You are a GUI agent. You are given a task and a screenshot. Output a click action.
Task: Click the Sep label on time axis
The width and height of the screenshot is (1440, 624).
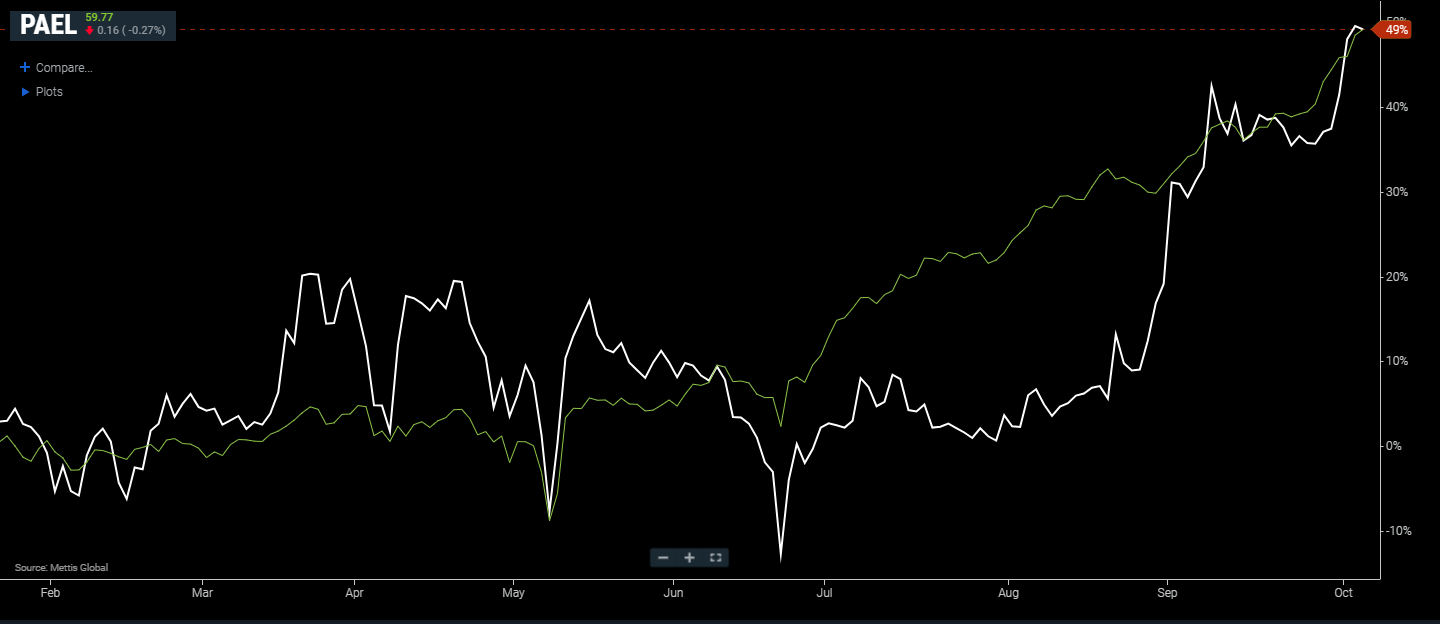click(1166, 593)
